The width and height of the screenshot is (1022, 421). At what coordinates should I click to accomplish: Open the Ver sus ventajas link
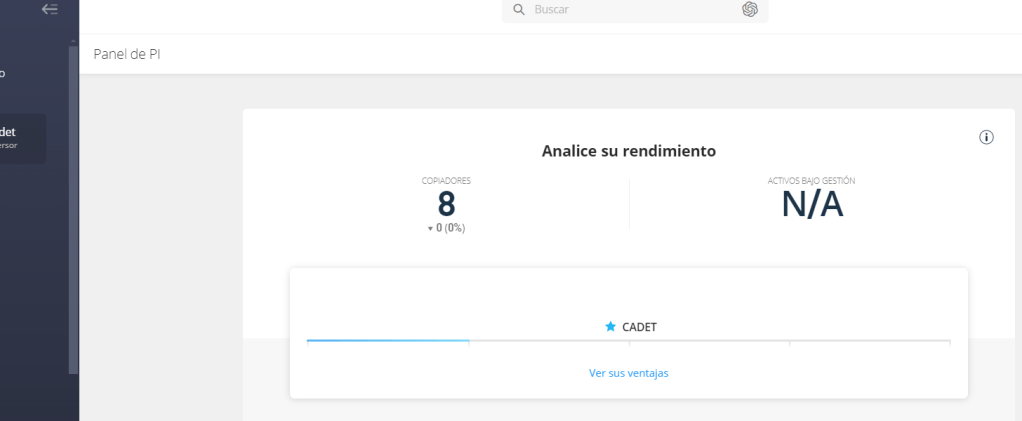coord(628,373)
